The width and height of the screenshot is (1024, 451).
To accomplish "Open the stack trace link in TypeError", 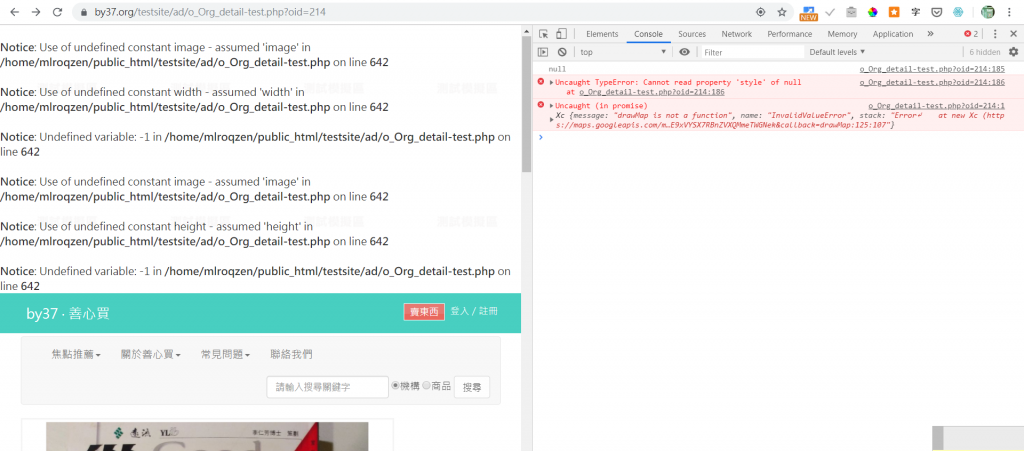I will tap(652, 92).
